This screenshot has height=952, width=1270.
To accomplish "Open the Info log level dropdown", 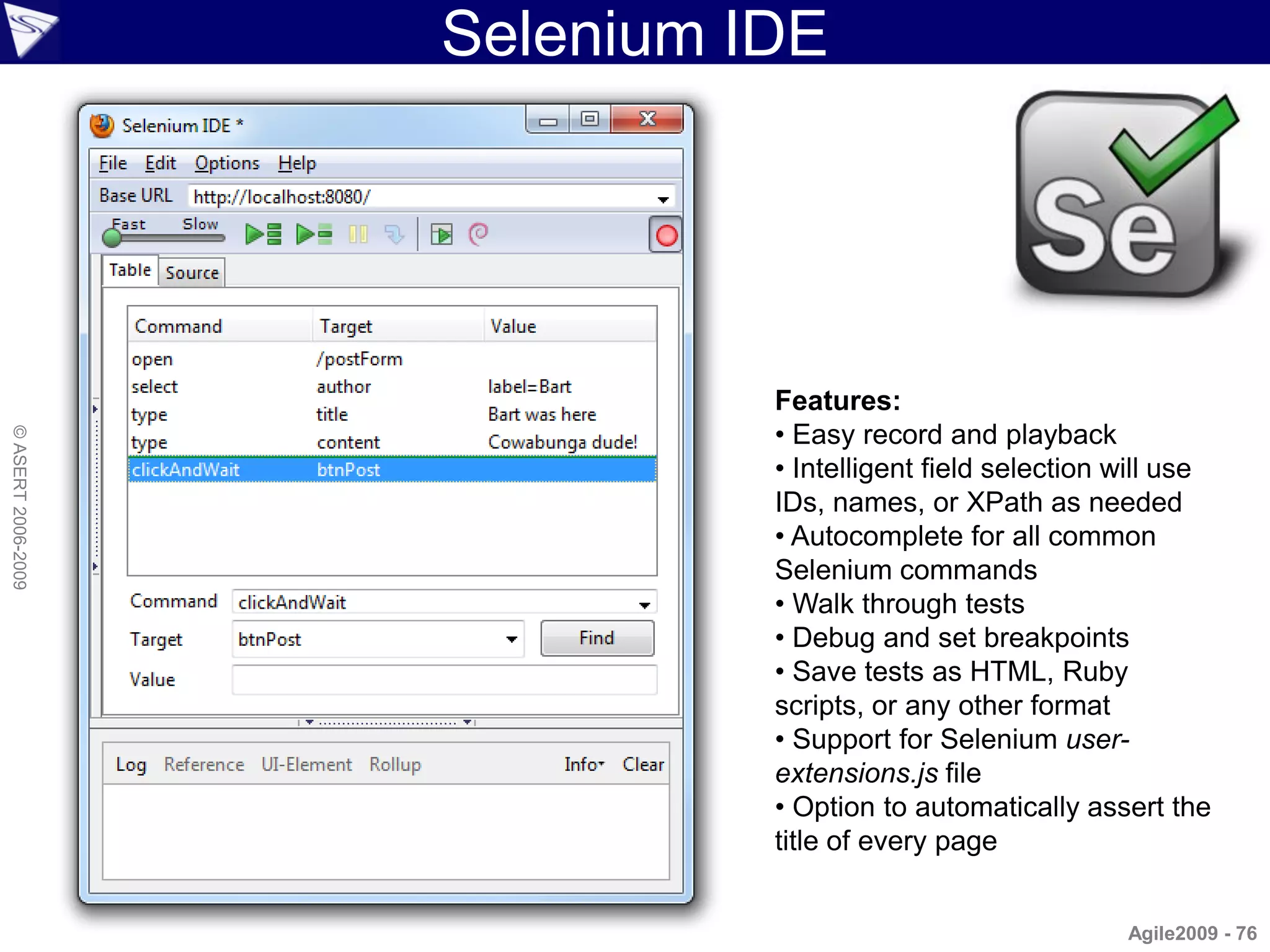I will (x=584, y=764).
